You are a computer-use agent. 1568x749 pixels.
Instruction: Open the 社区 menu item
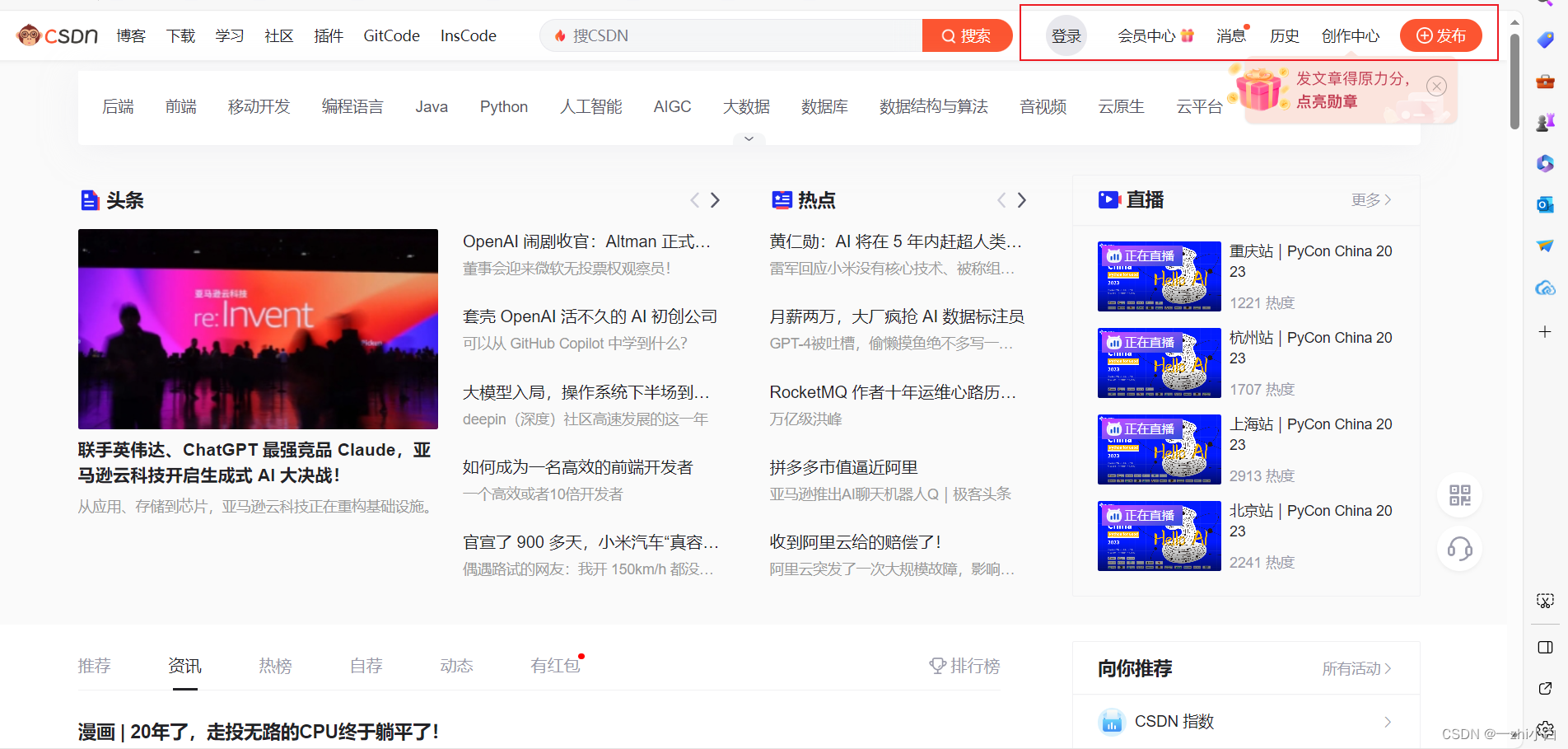tap(279, 35)
